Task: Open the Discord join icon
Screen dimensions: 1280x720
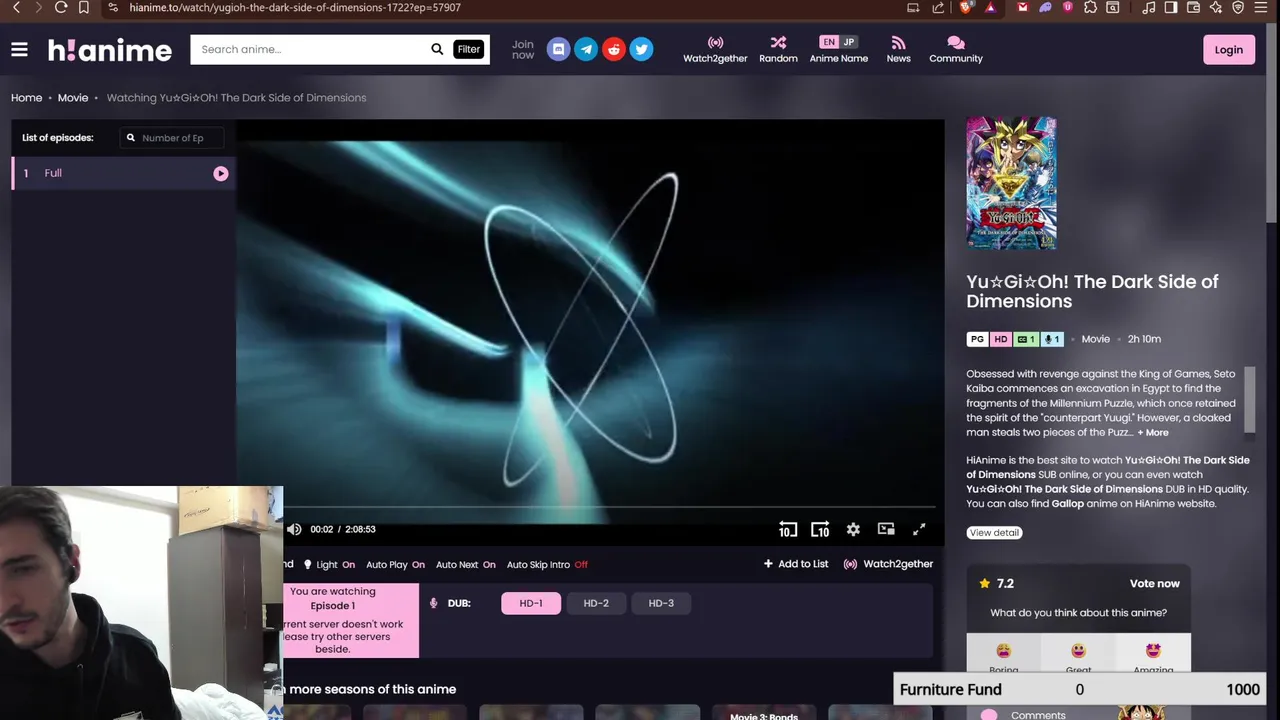Action: pyautogui.click(x=559, y=49)
